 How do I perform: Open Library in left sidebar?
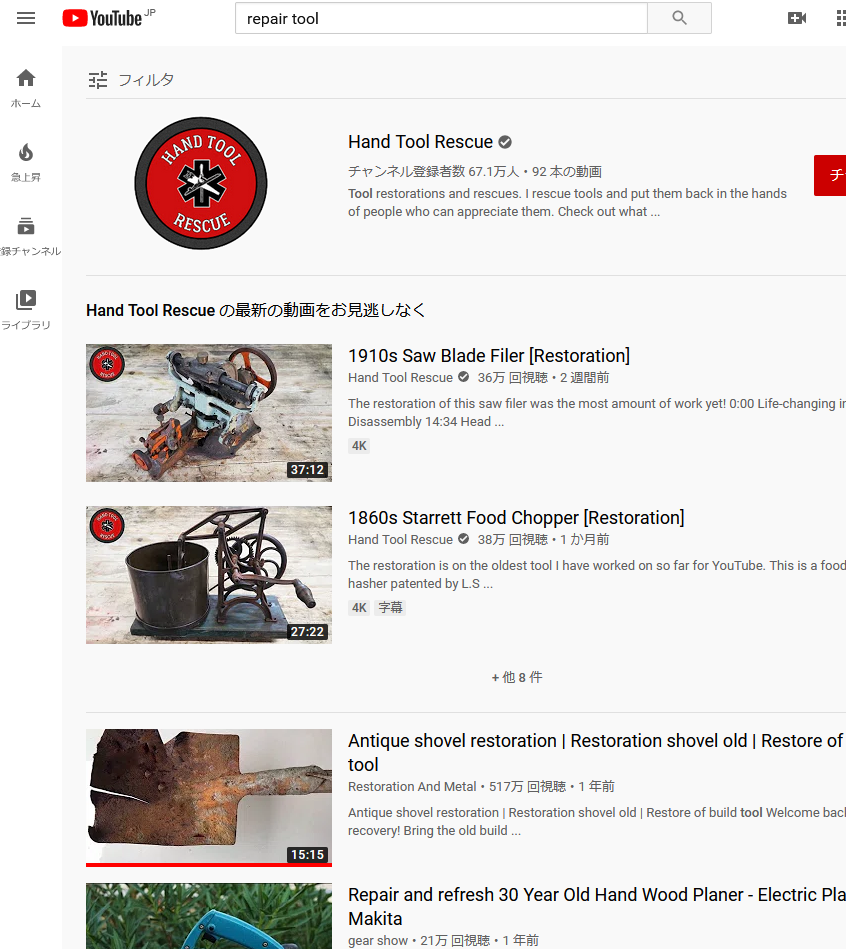26,310
